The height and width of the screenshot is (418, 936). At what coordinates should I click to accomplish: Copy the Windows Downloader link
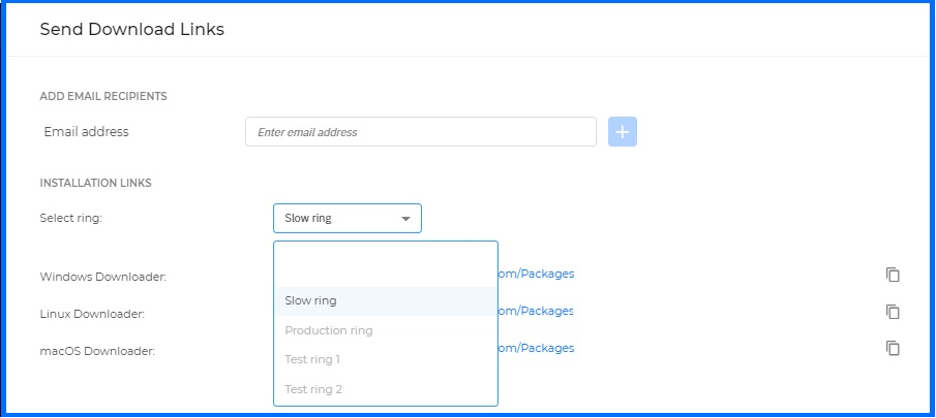tap(893, 275)
